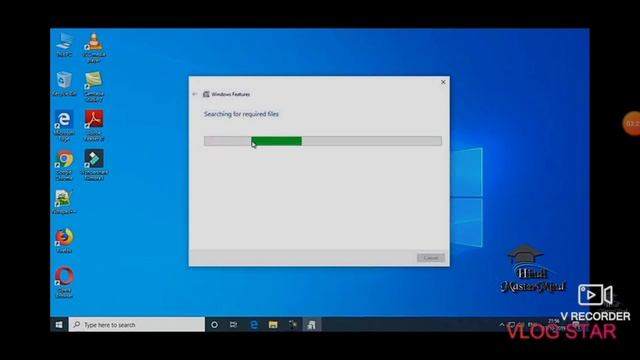640x360 pixels.
Task: Launch Firefox desktop shortcut
Action: click(x=64, y=241)
